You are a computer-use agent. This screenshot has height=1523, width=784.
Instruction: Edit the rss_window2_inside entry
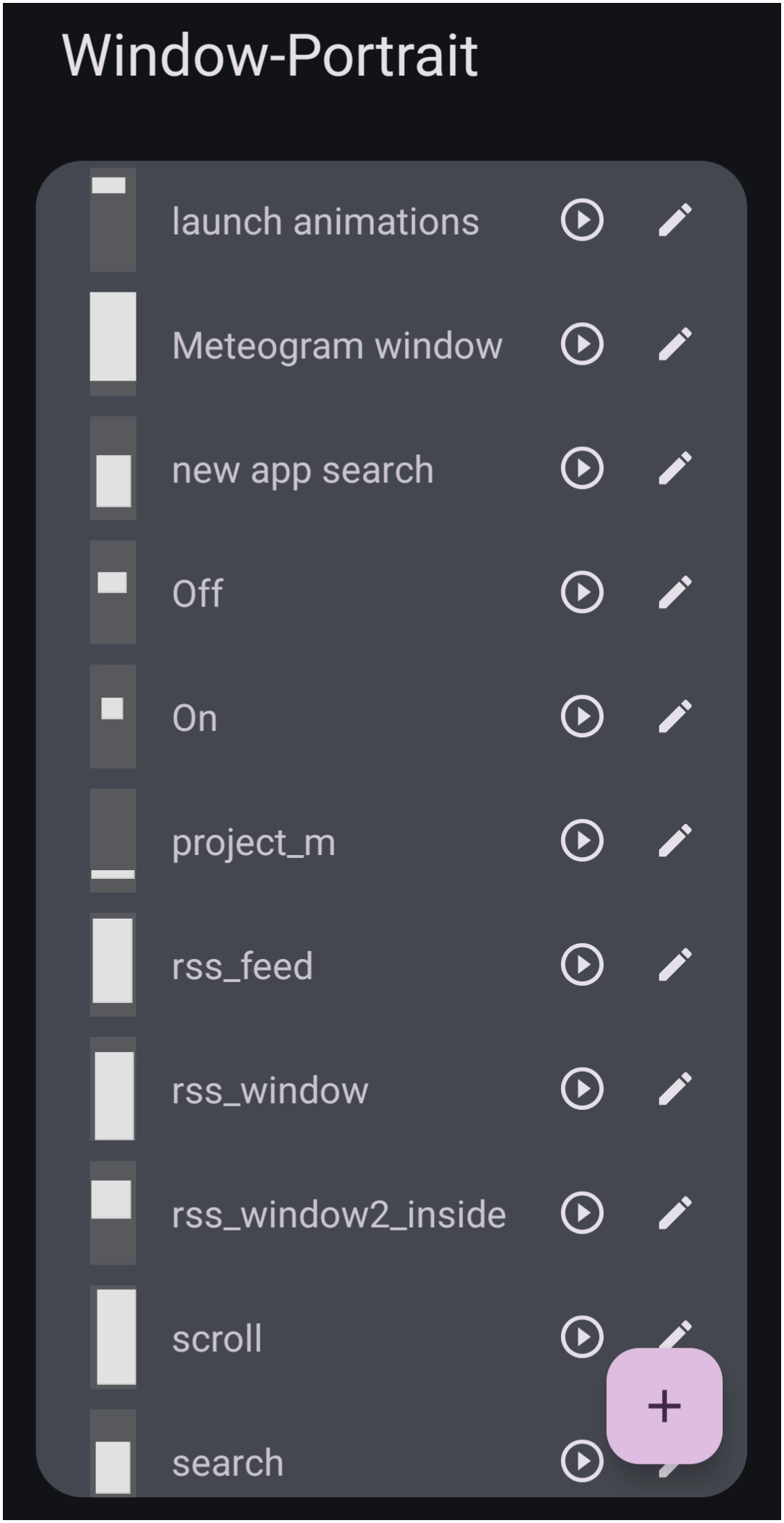[675, 1213]
